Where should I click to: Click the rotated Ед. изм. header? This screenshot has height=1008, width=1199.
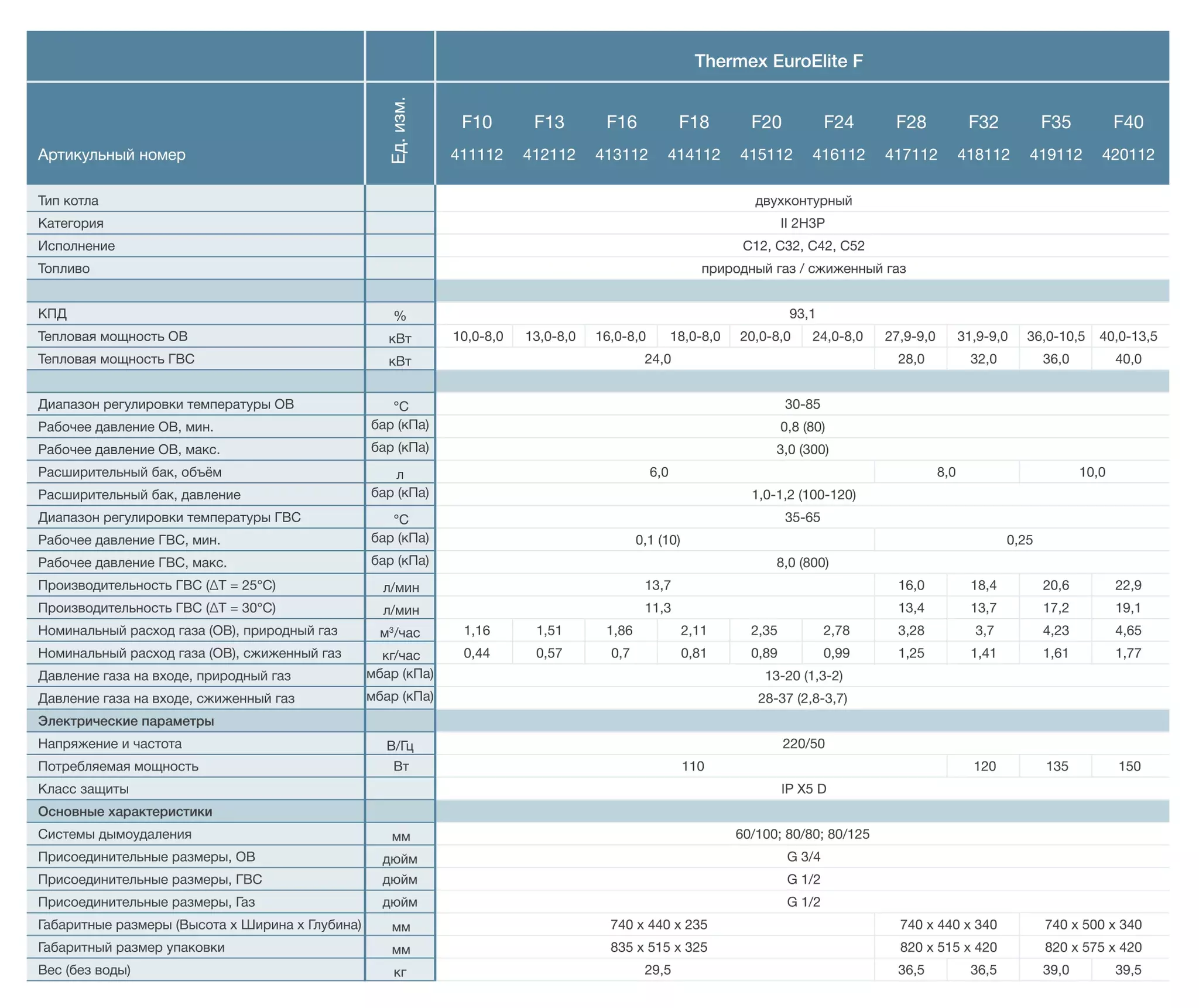click(x=399, y=131)
